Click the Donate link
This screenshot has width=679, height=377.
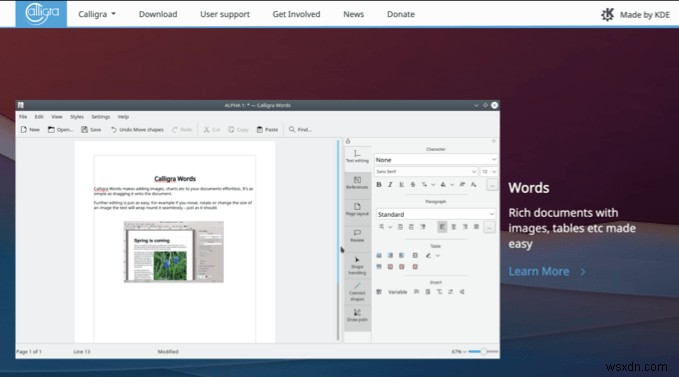coord(401,14)
